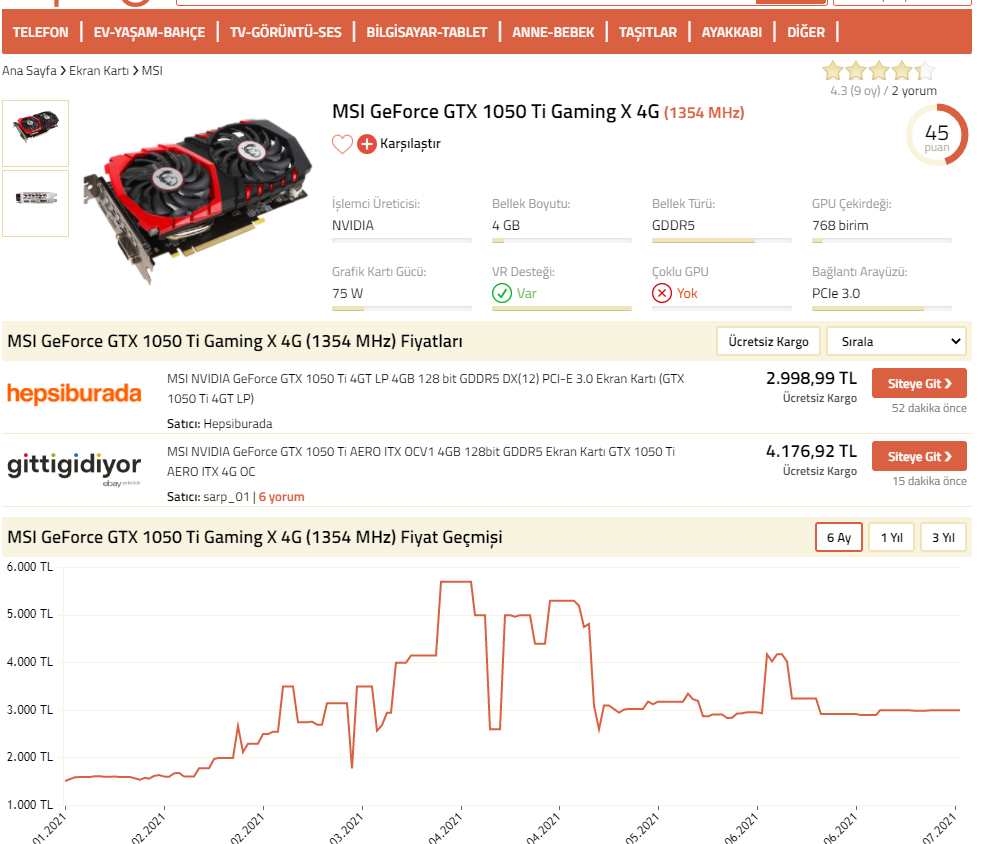The width and height of the screenshot is (985, 844).
Task: Open the hepsiburada store logo
Action: [x=74, y=393]
